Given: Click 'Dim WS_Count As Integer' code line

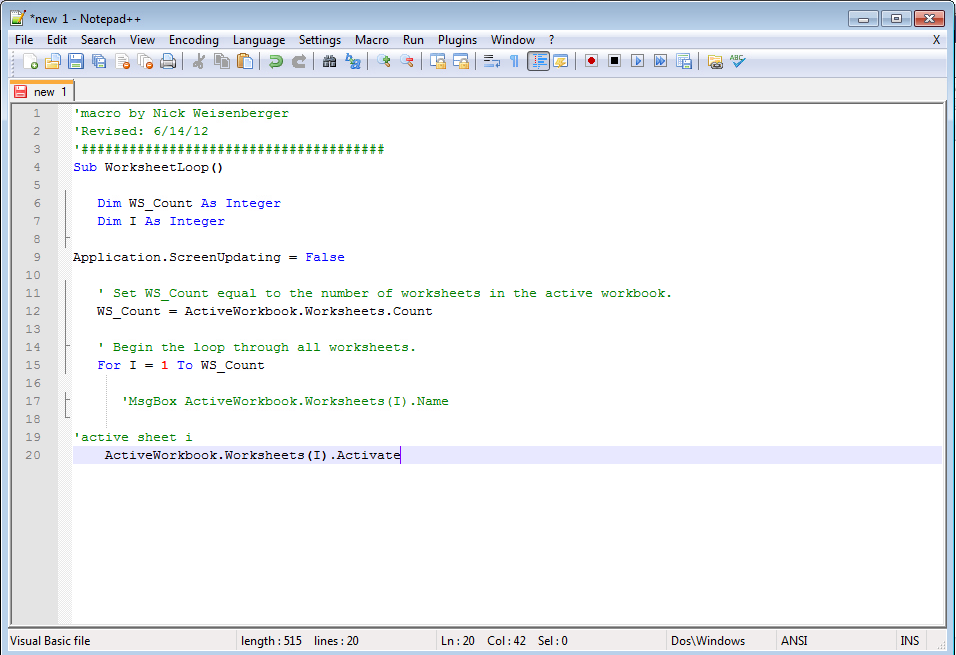Looking at the screenshot, I should [x=189, y=203].
